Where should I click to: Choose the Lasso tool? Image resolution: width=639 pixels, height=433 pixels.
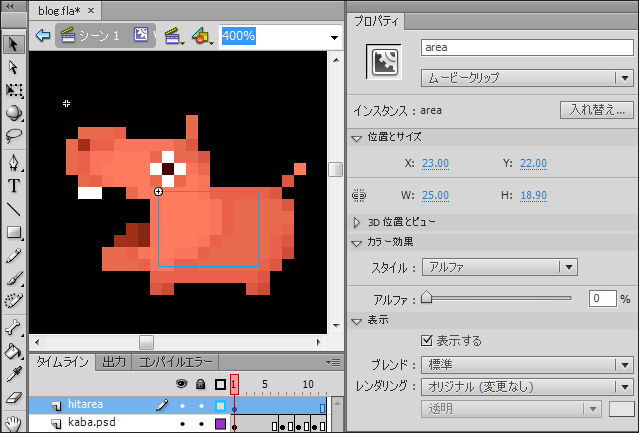click(14, 136)
